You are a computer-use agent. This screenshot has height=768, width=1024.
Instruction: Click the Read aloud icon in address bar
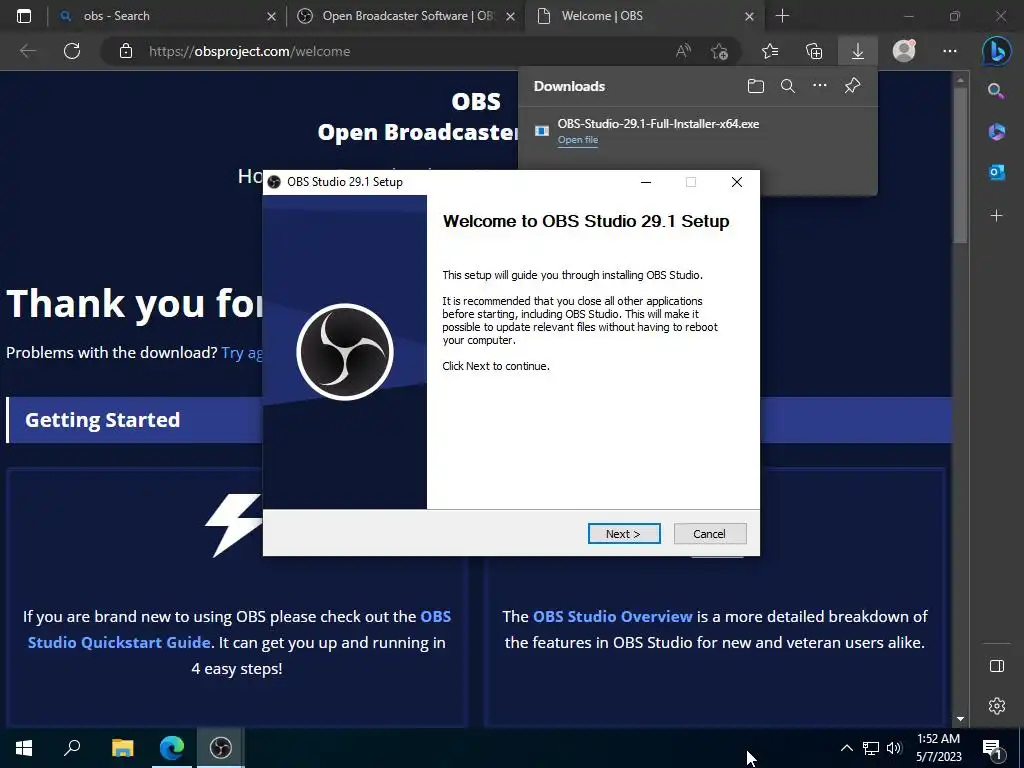pos(683,51)
